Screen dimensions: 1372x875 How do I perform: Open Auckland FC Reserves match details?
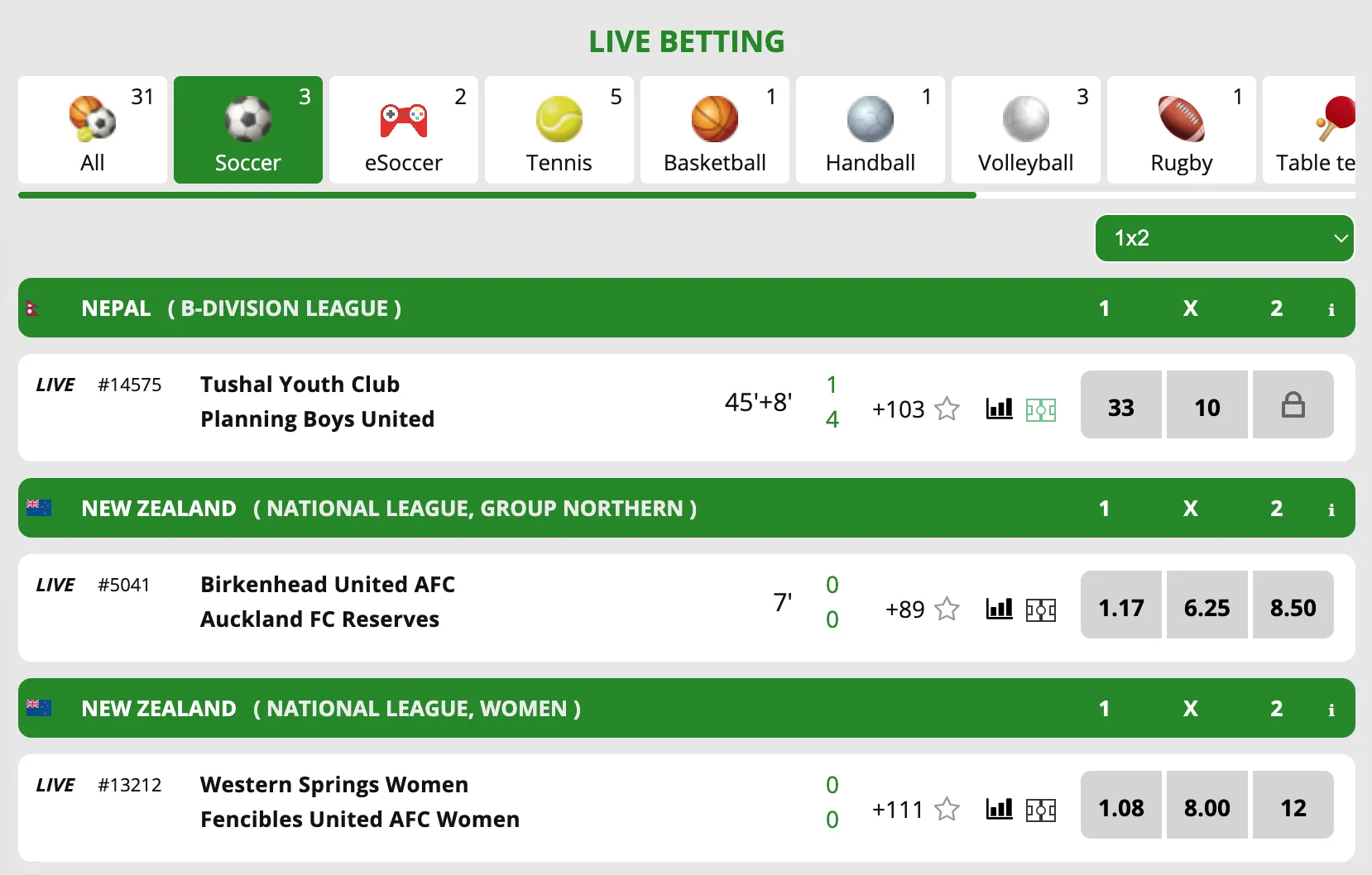319,619
